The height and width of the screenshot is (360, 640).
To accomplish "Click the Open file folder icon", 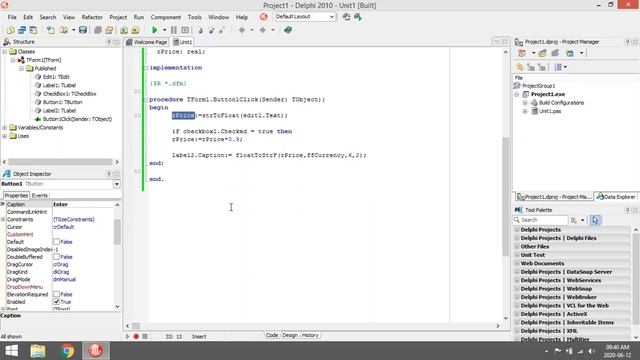I will [x=64, y=30].
